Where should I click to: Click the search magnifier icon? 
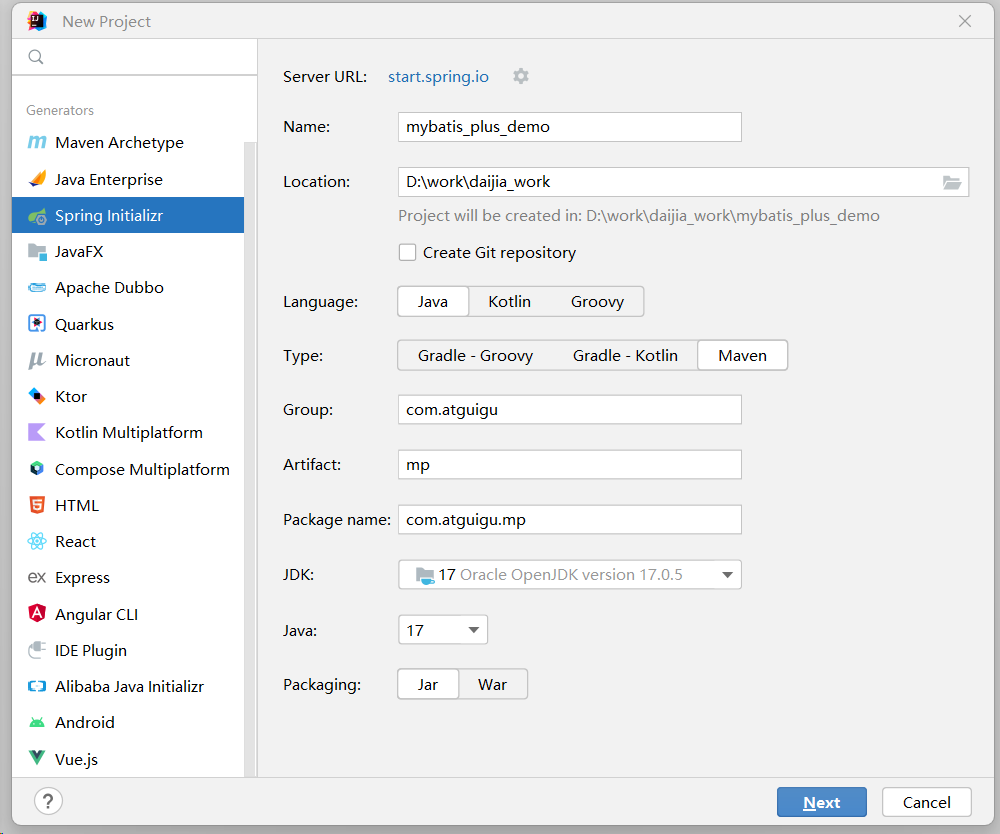point(36,57)
